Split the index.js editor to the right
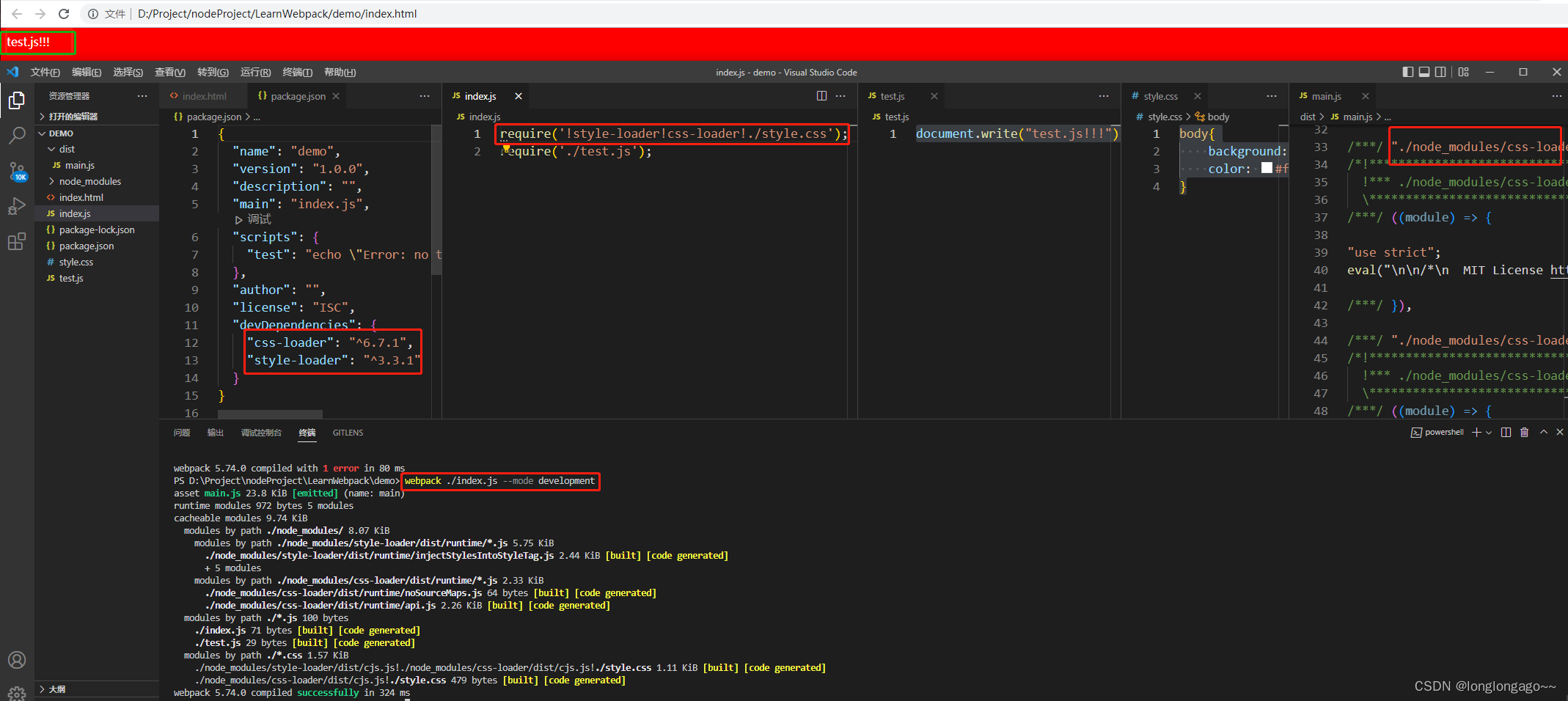The image size is (1568, 701). (x=821, y=96)
